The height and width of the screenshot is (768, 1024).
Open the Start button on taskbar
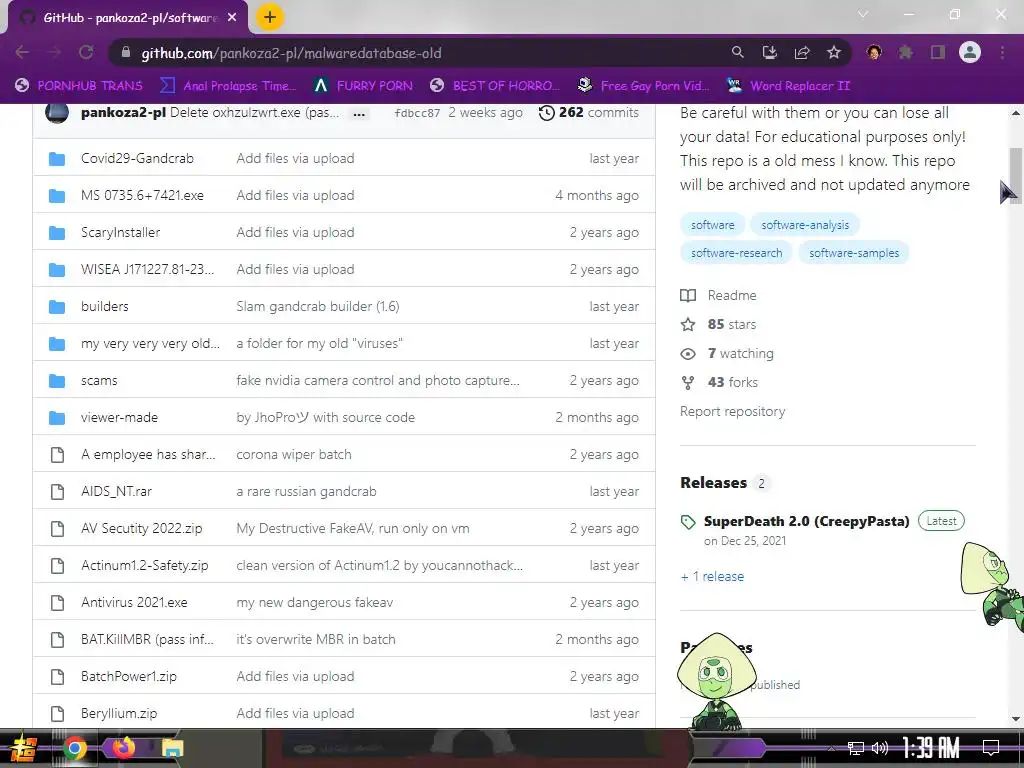[x=24, y=748]
